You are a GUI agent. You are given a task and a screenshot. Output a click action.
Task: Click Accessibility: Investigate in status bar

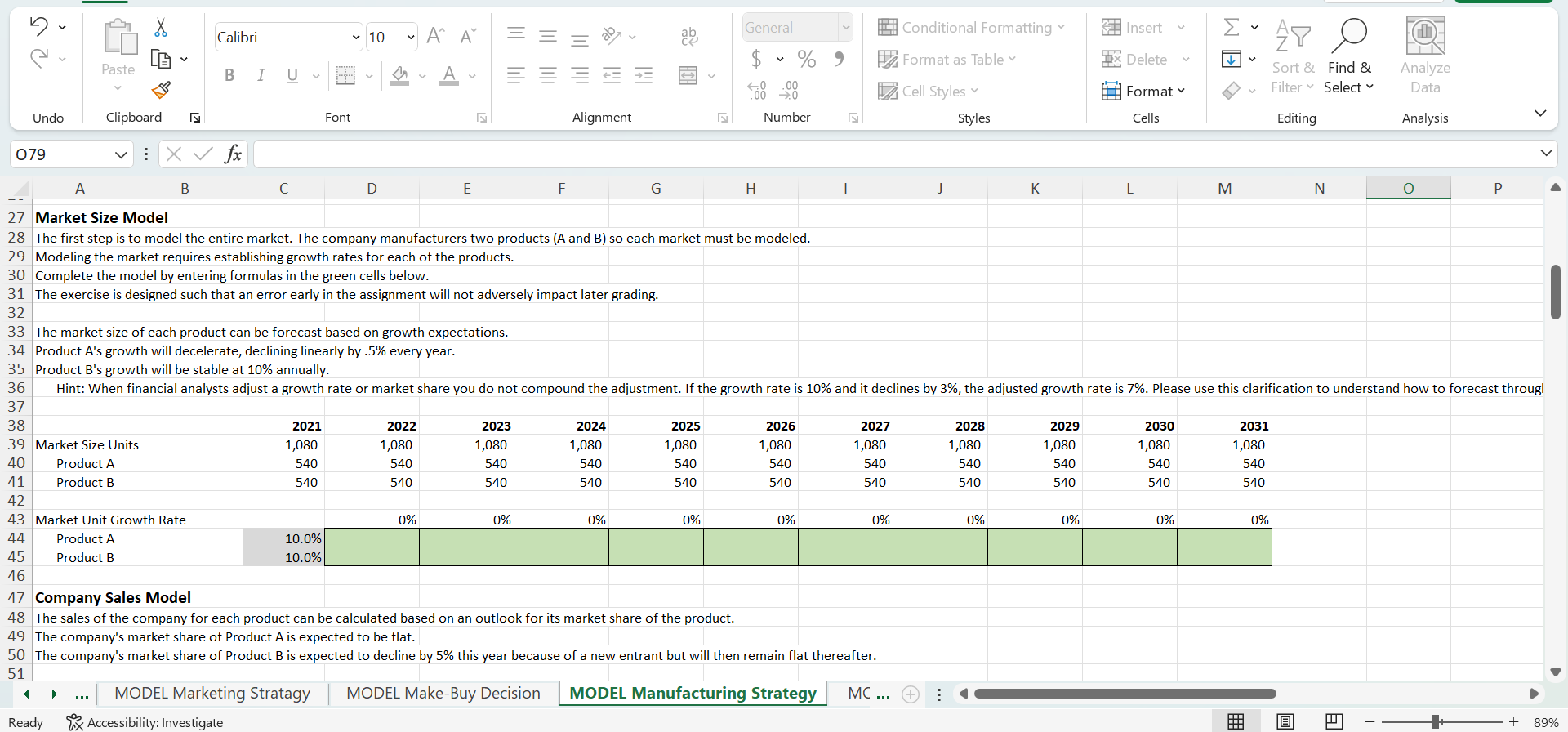(145, 722)
